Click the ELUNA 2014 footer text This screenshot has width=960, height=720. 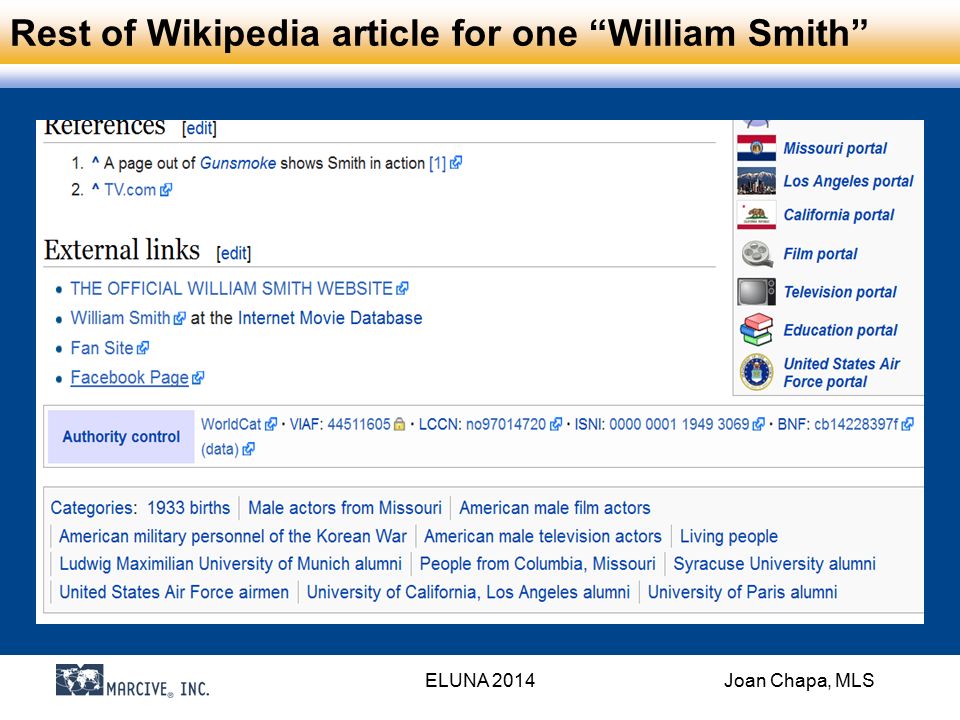pos(480,680)
